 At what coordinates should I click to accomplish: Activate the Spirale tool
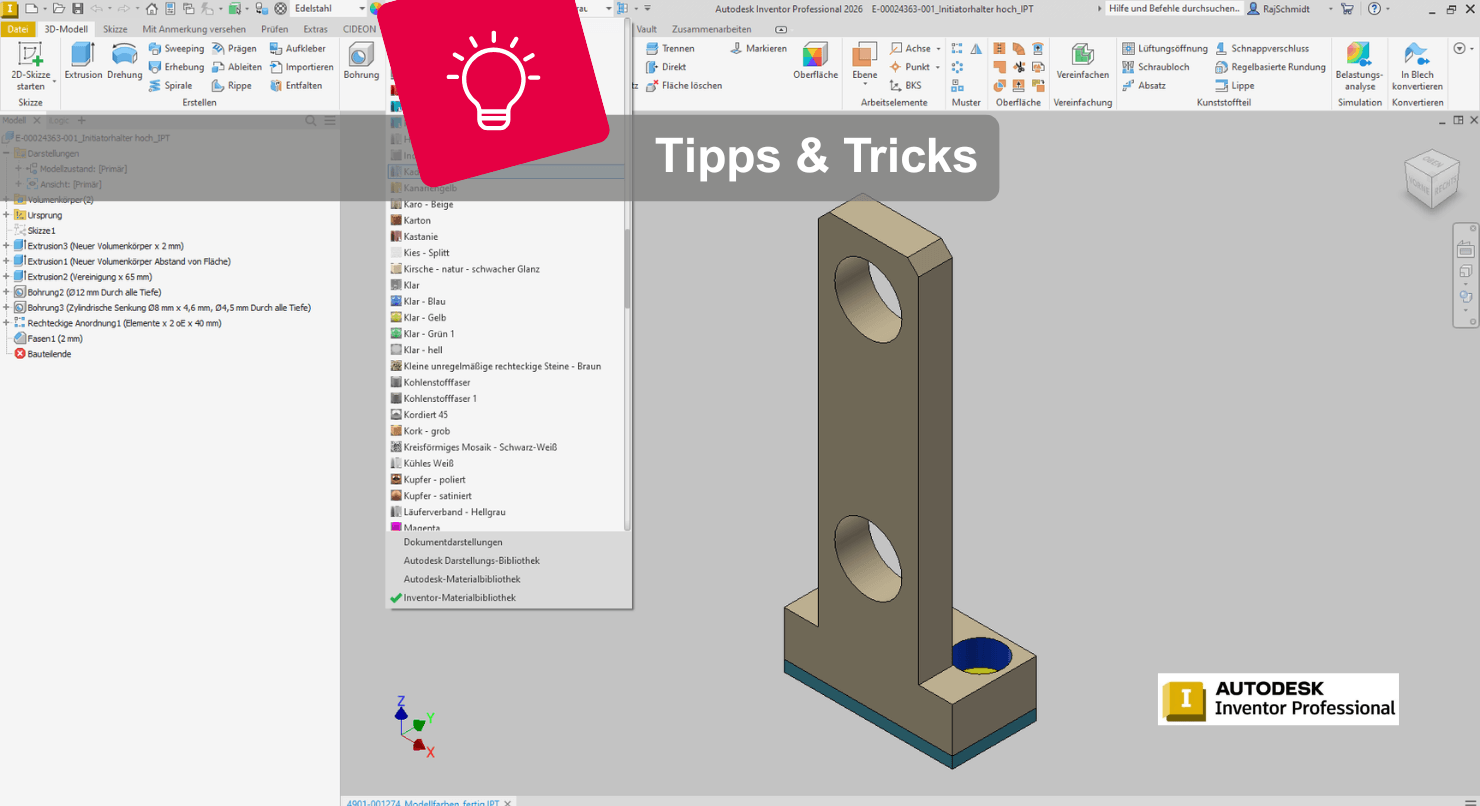tap(170, 86)
